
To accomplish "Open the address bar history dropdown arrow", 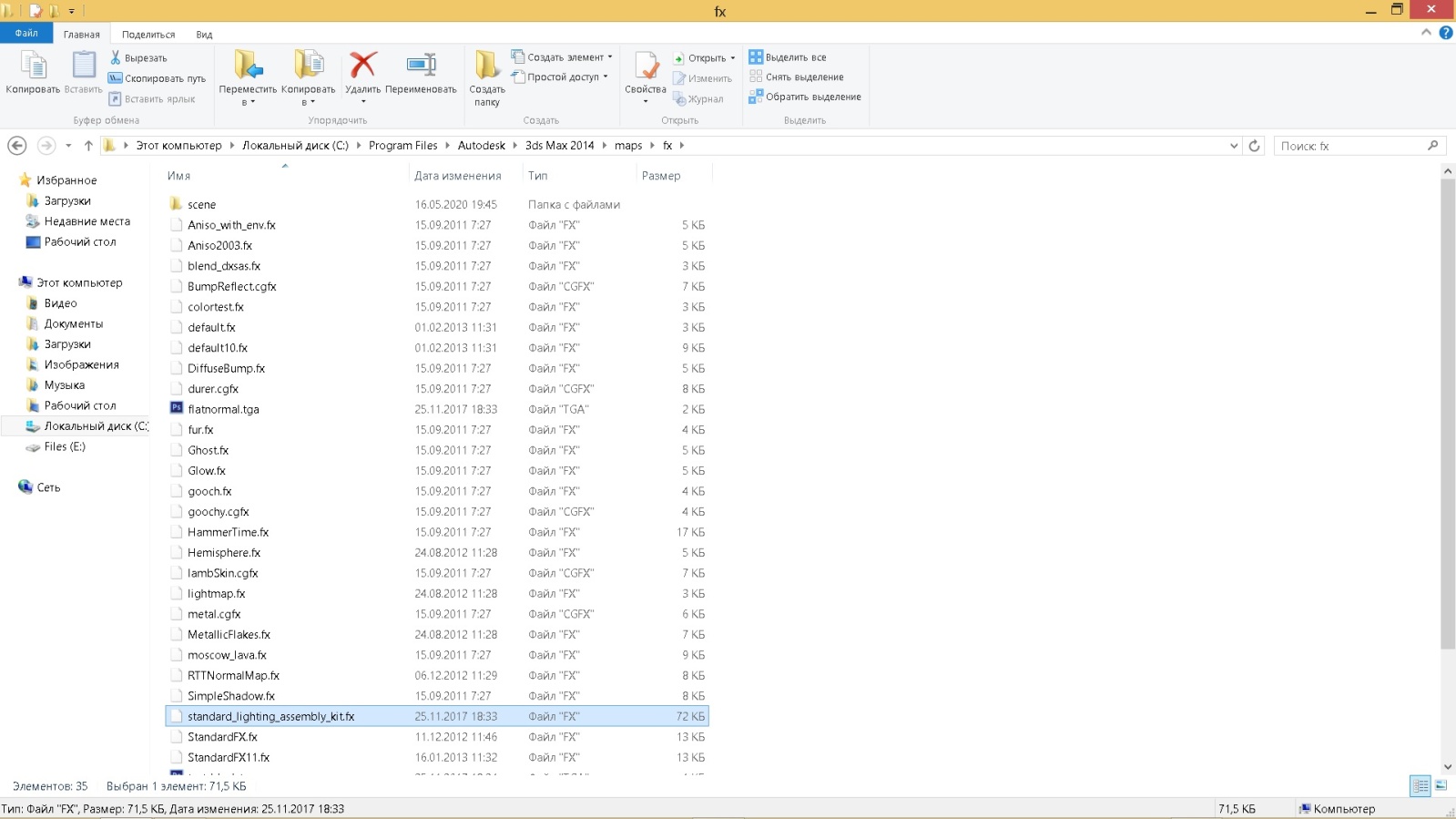I will [1234, 146].
